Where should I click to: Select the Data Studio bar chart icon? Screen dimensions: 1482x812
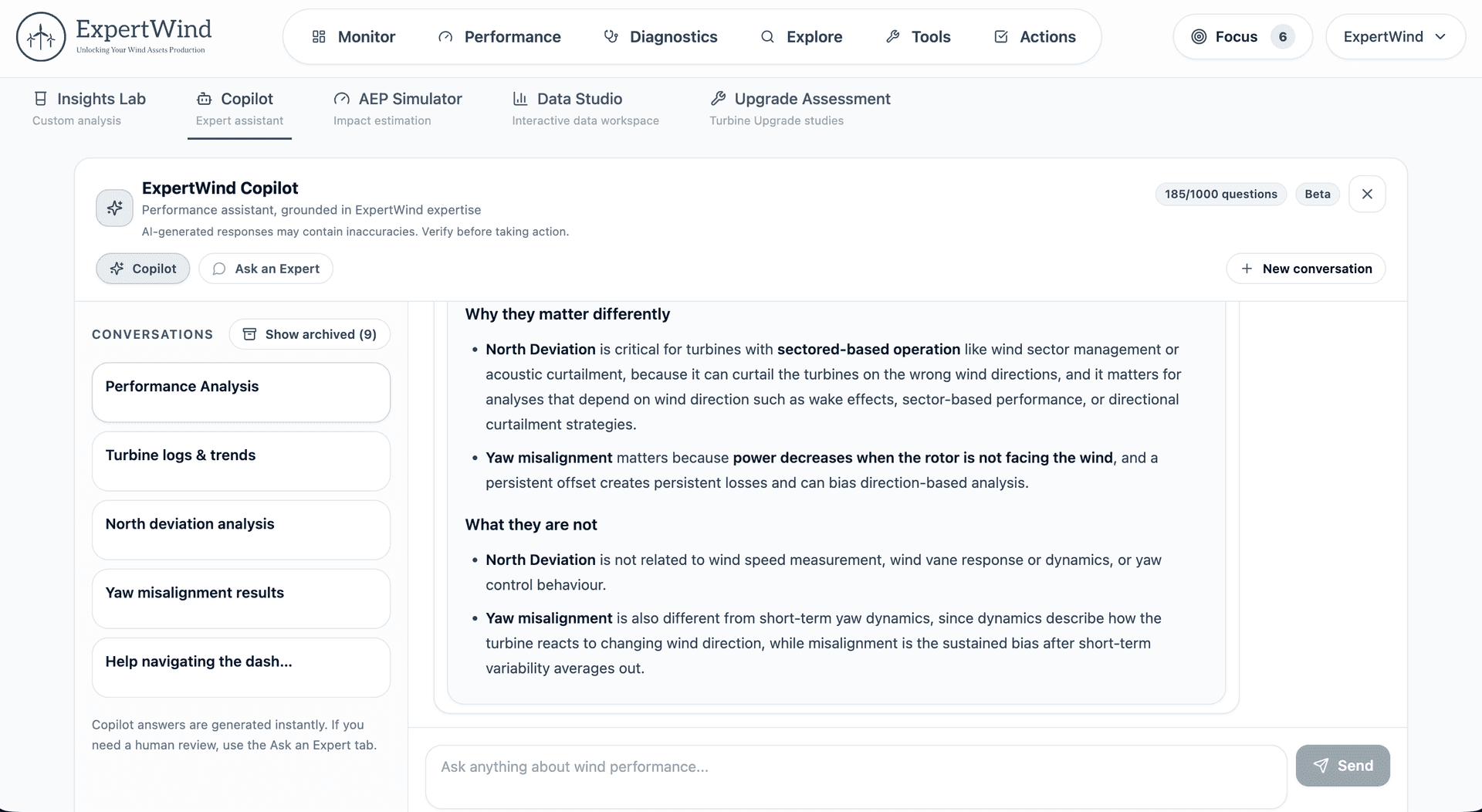point(520,98)
